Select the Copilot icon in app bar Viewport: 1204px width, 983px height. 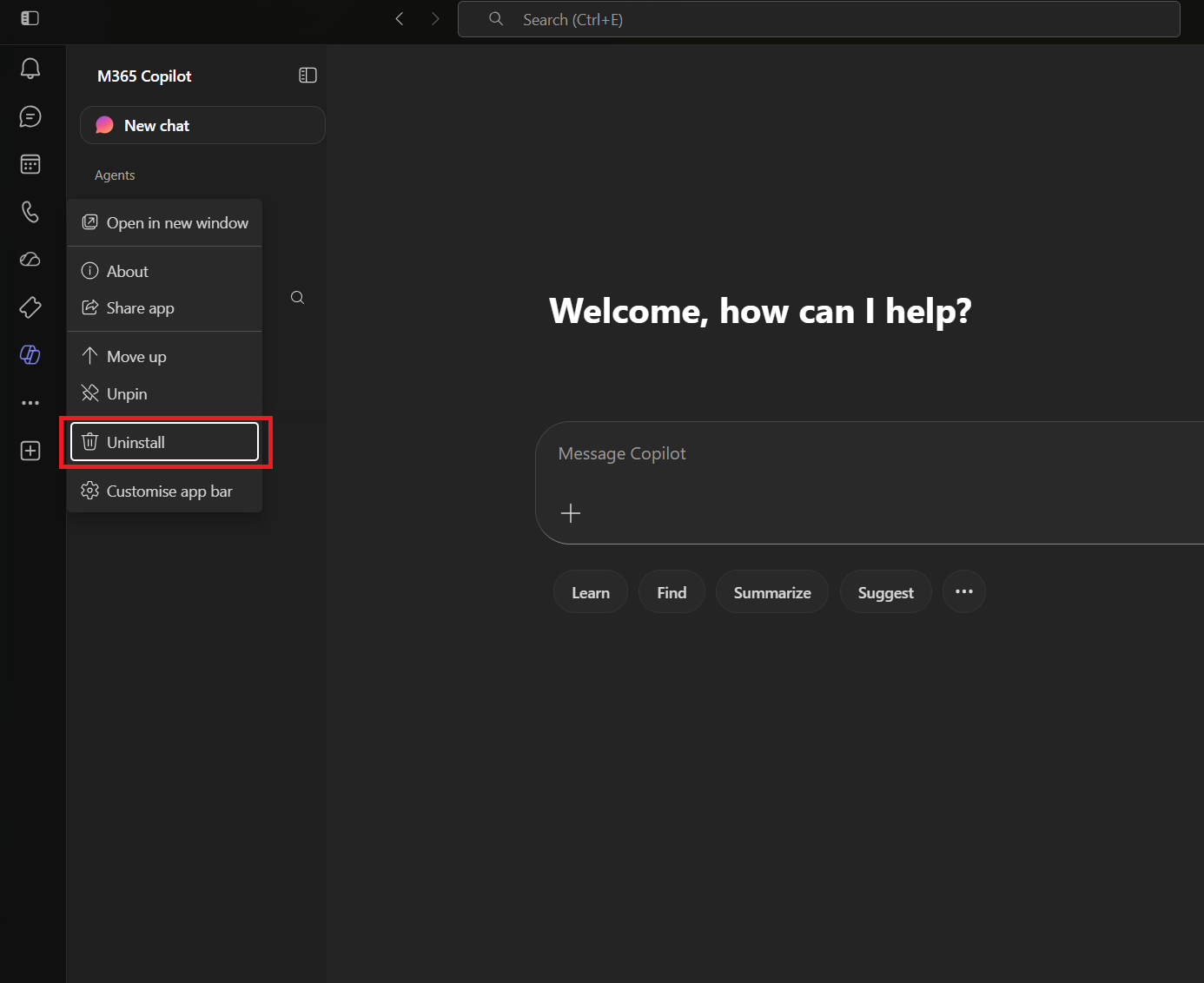tap(30, 354)
